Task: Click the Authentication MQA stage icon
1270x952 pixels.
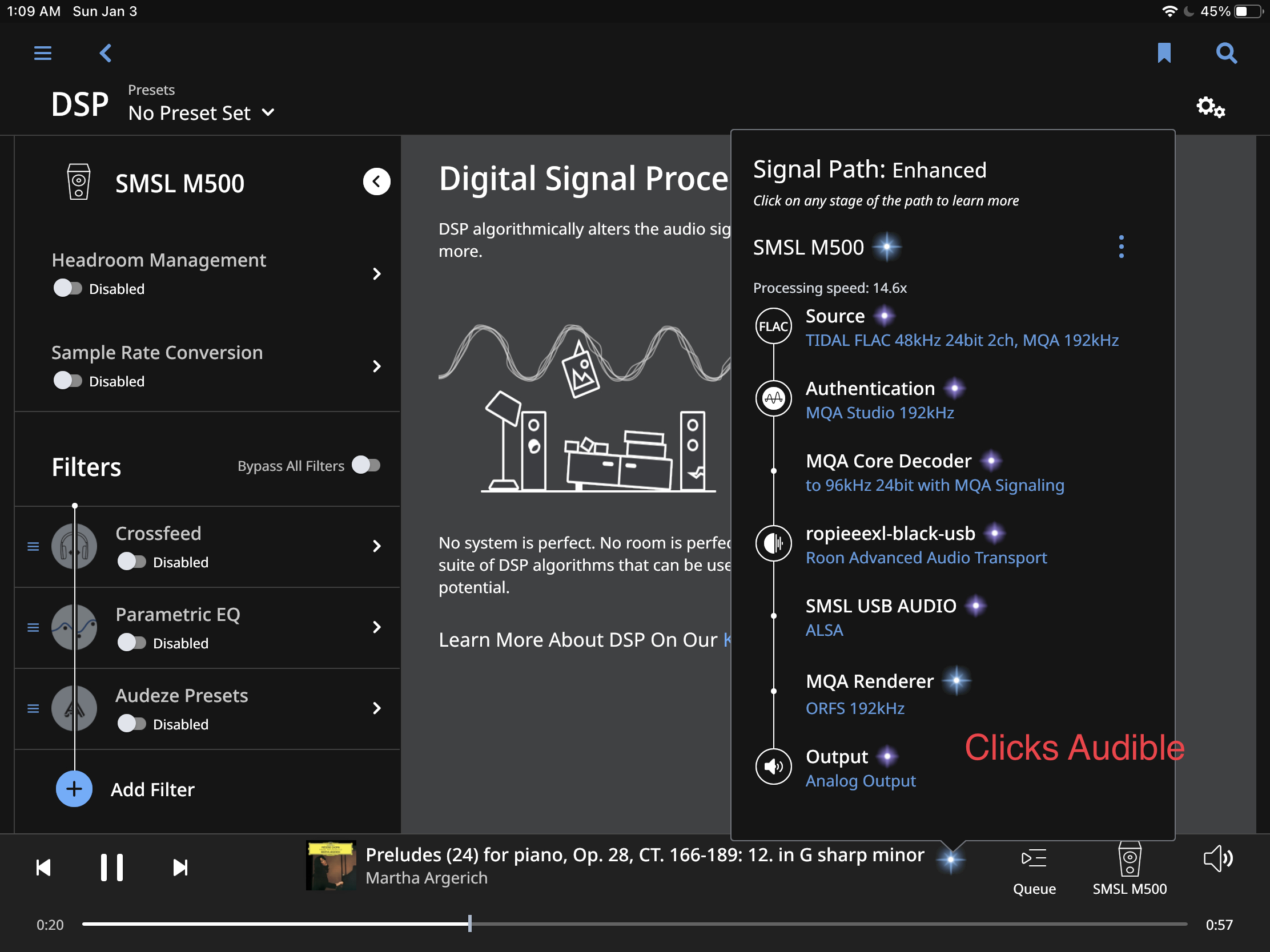Action: (x=773, y=398)
